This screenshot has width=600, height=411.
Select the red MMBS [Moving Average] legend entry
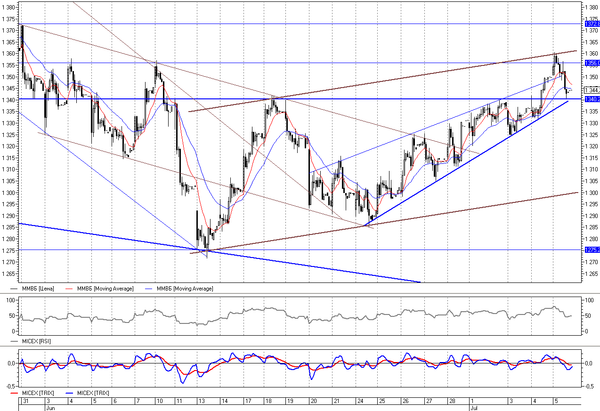pos(100,289)
